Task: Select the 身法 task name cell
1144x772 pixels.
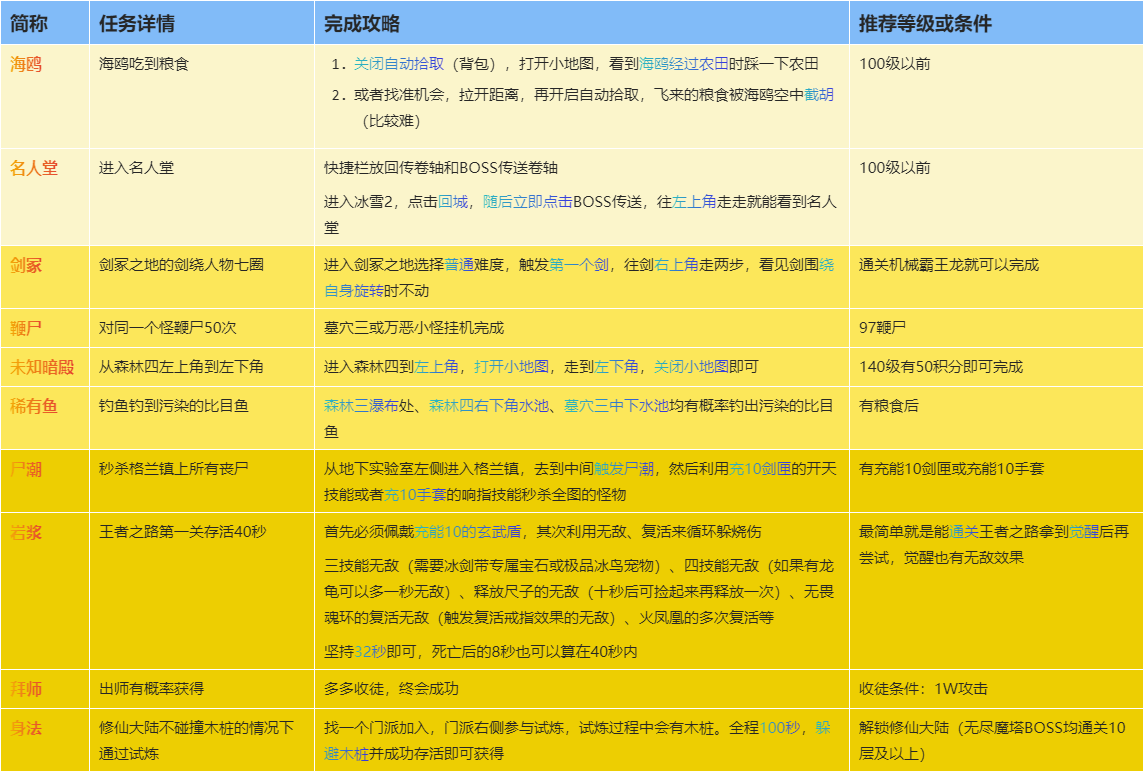Action: [45, 740]
